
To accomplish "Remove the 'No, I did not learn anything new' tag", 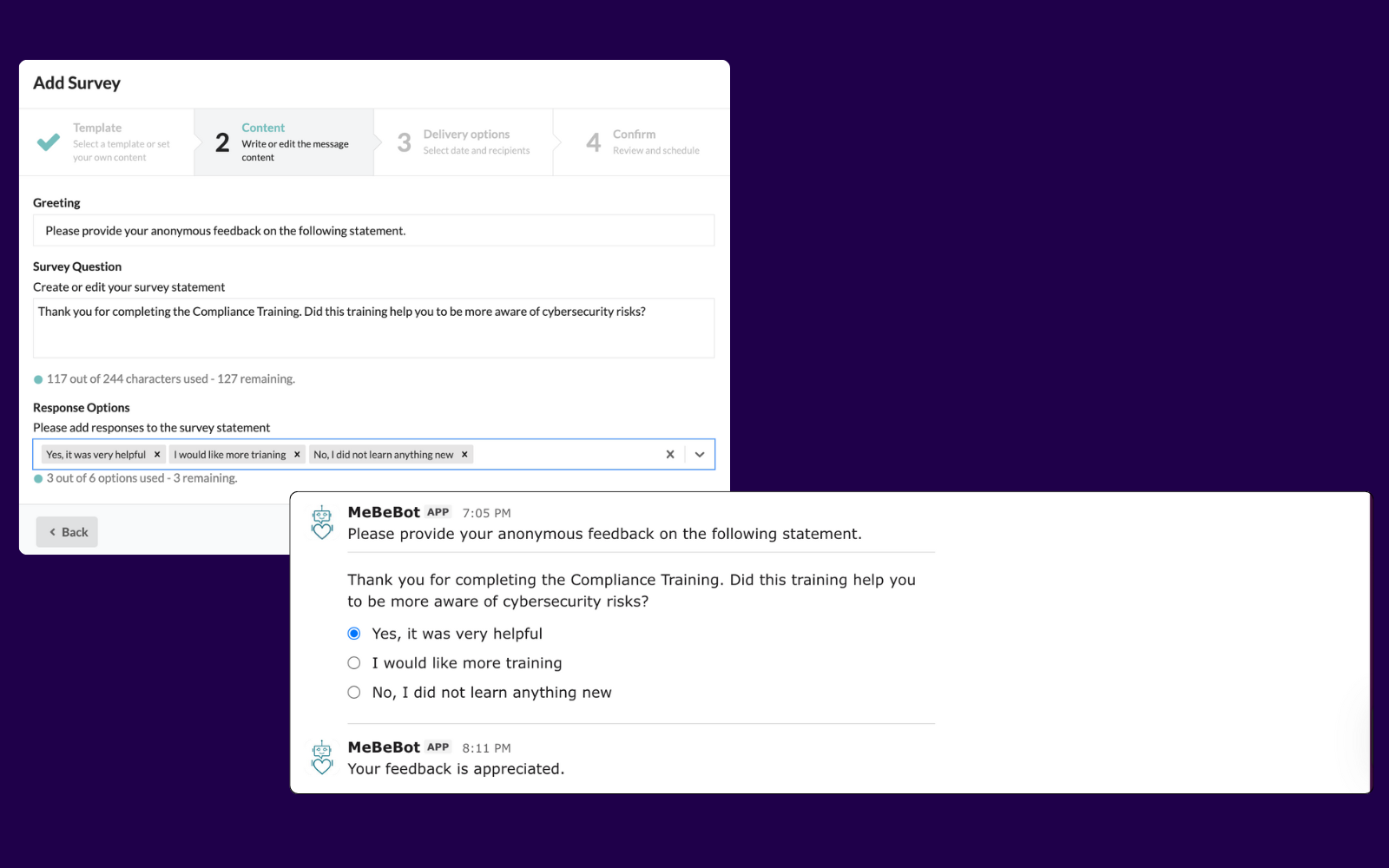I will [464, 455].
